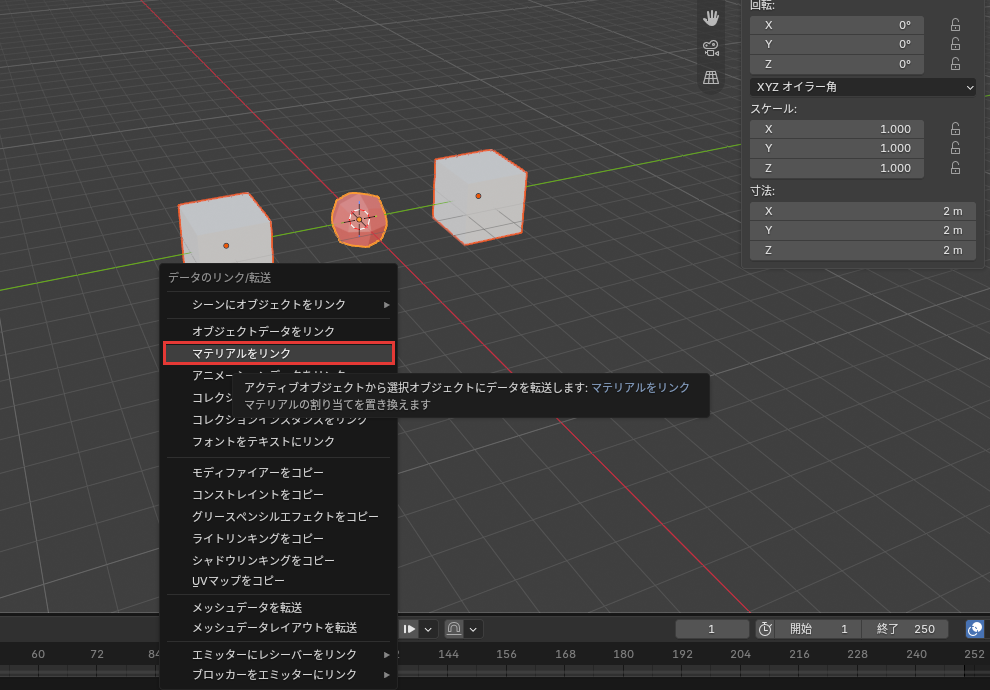Click コンストレイントをコピー menu item
This screenshot has width=990, height=690.
point(278,495)
